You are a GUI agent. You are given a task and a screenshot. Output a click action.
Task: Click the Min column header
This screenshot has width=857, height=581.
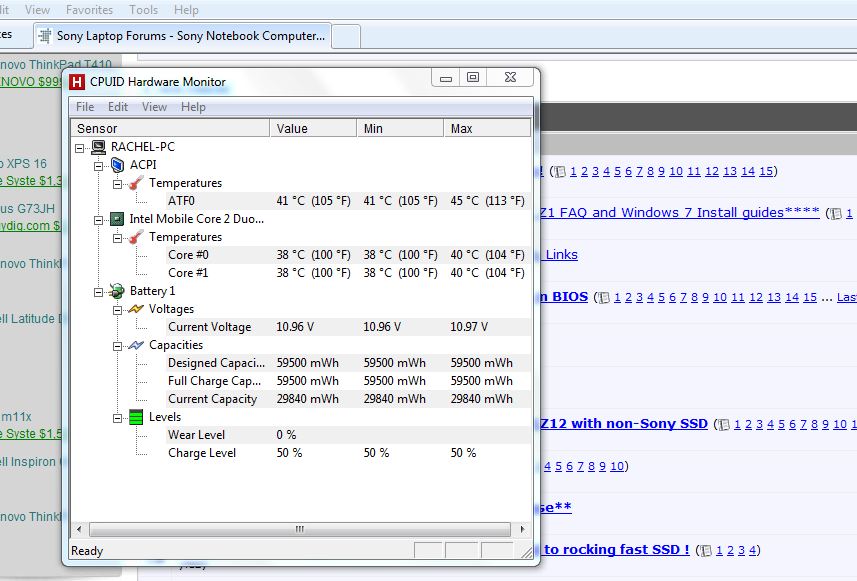[400, 128]
